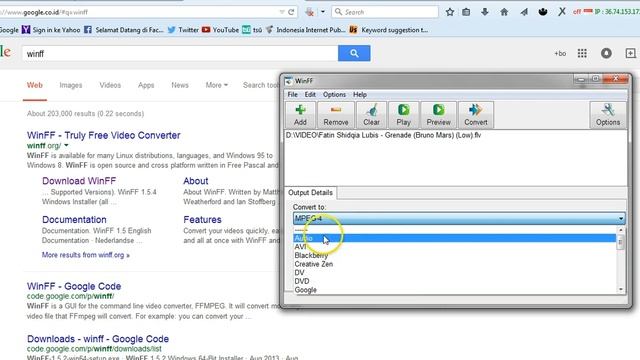Expand the Google More dropdown
This screenshot has height=360, width=640.
pos(216,85)
